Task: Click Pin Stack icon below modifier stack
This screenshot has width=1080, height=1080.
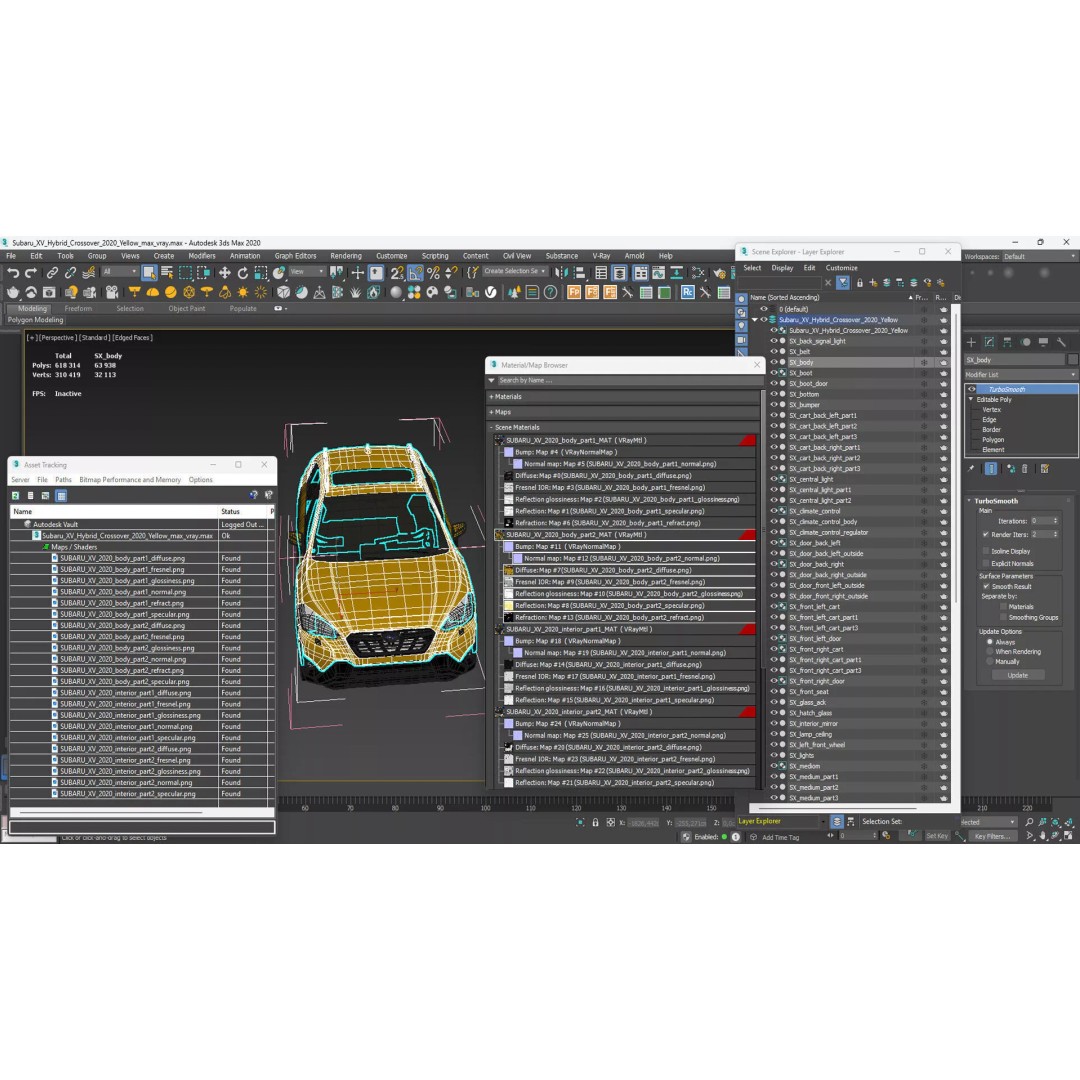Action: point(971,469)
